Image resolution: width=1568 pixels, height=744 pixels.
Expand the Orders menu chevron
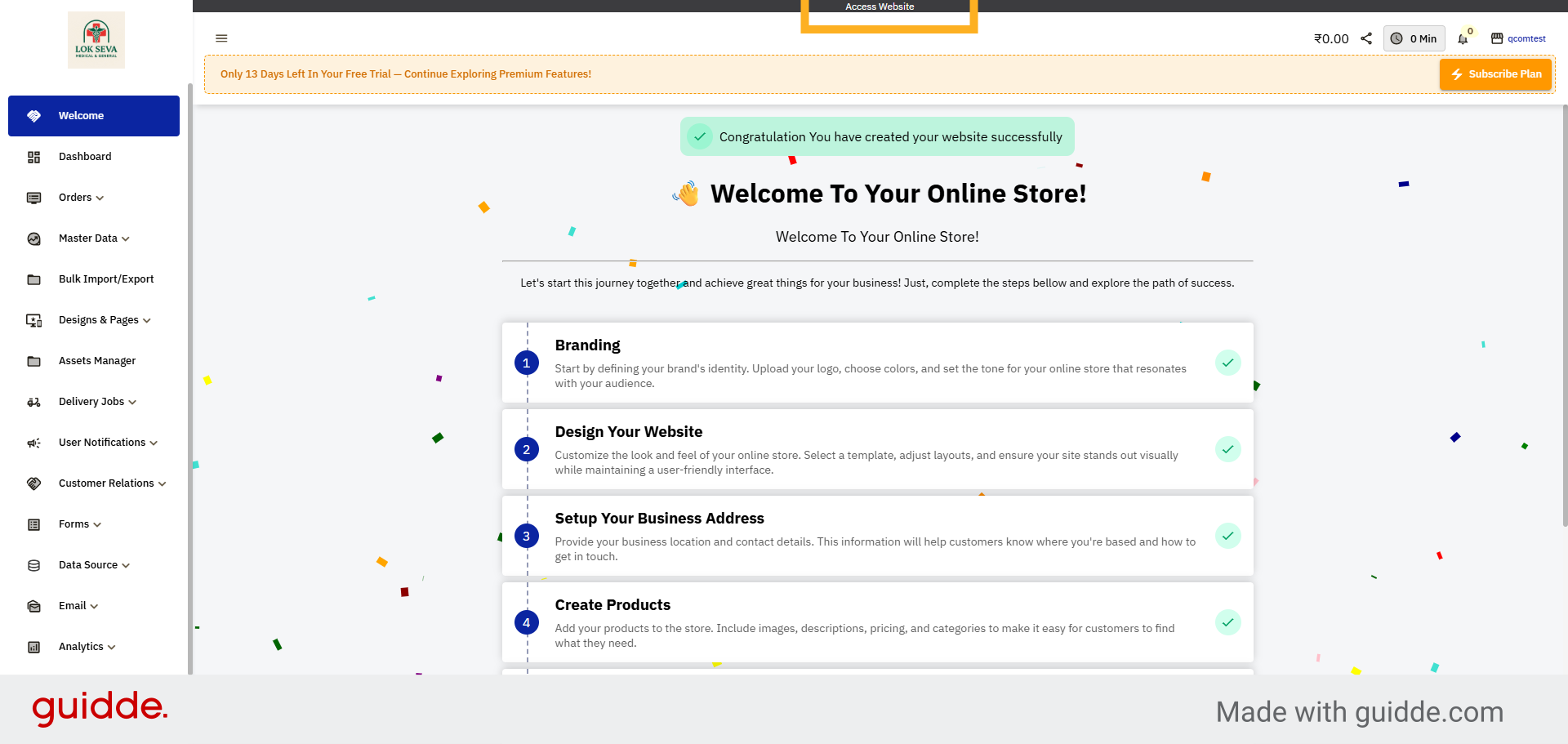[x=100, y=198]
